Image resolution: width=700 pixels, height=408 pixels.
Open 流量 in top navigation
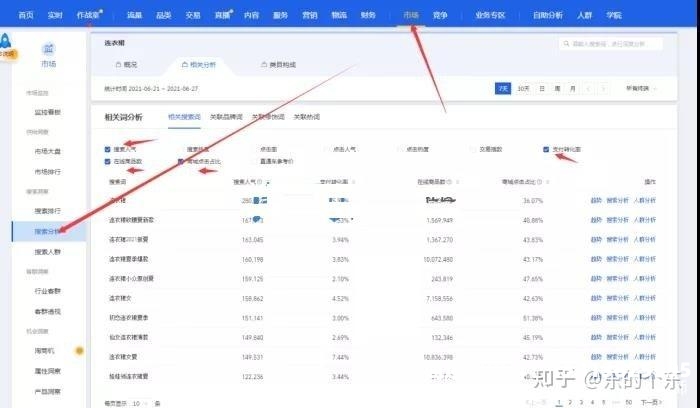coord(134,15)
